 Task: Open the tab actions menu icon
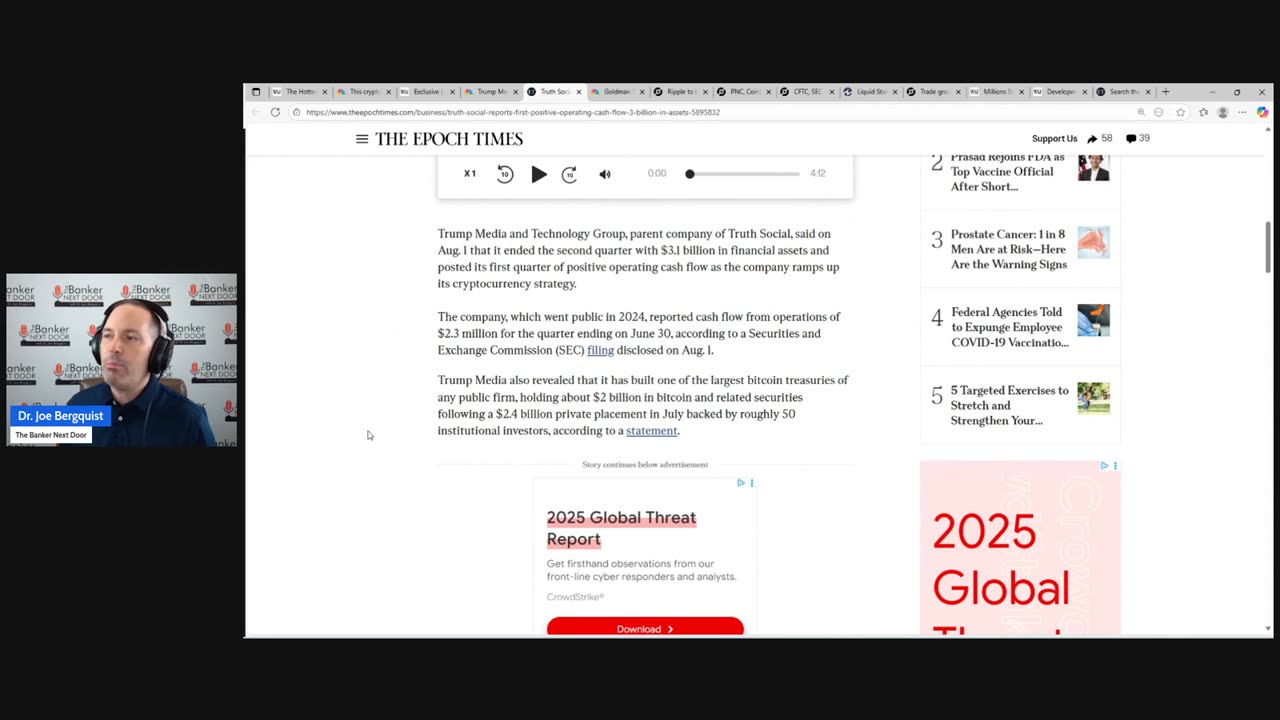256,92
